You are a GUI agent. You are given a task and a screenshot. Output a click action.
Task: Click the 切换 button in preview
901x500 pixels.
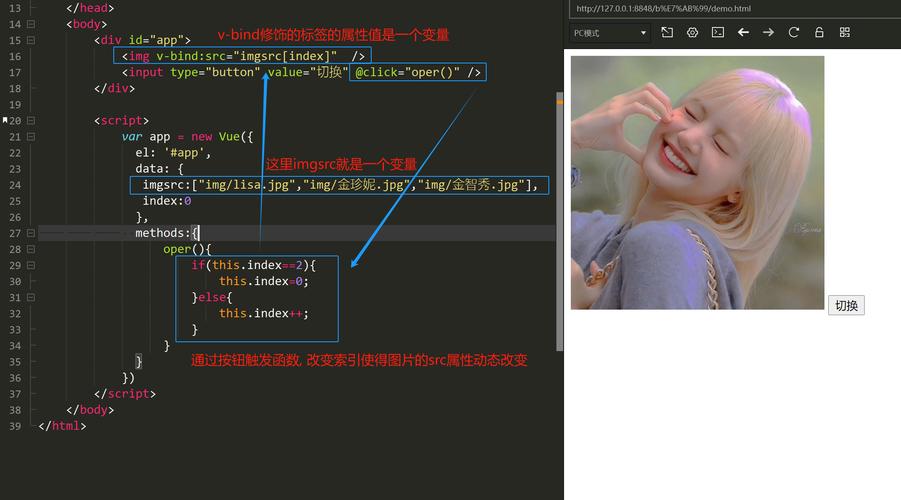846,305
